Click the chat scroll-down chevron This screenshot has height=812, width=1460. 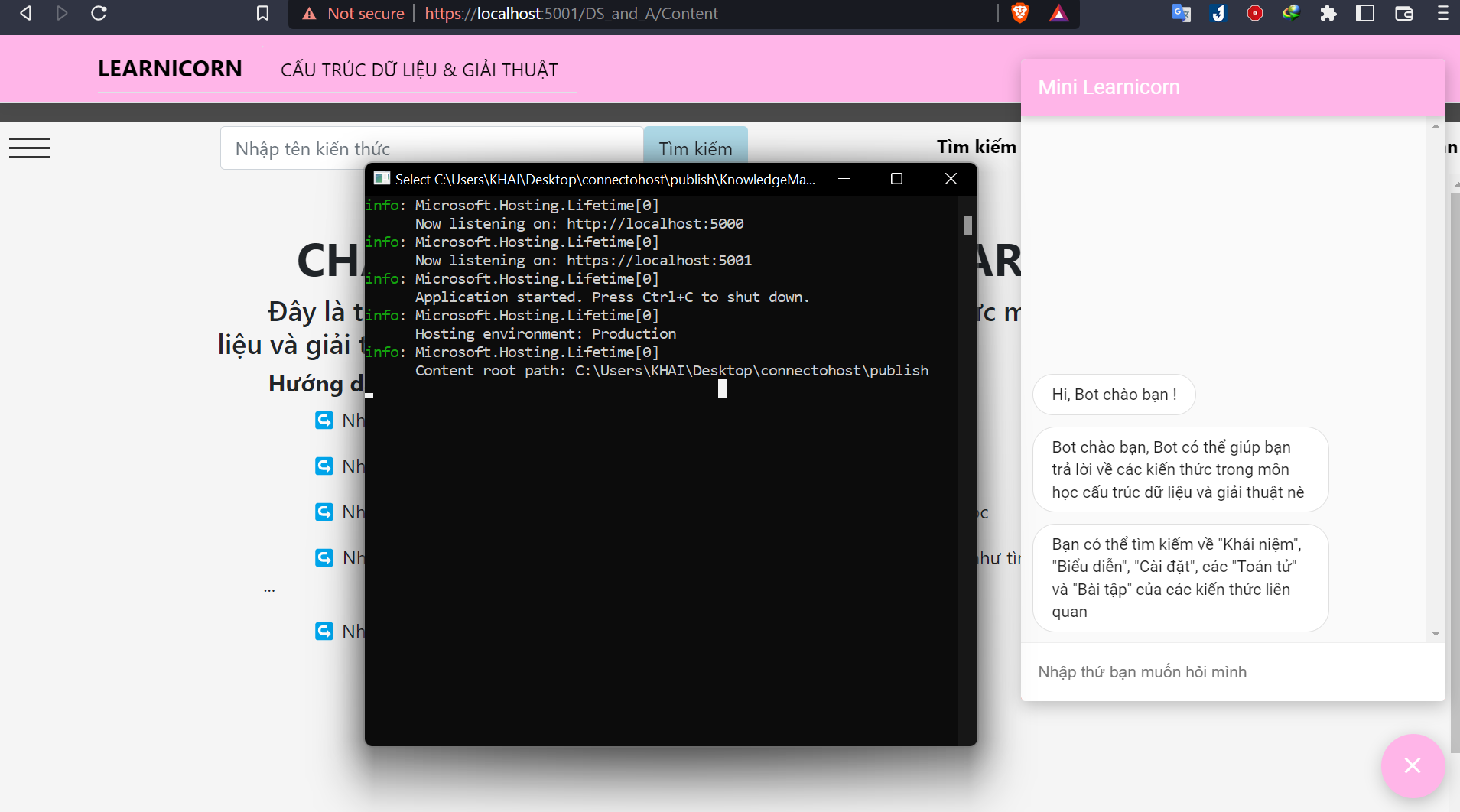tap(1435, 634)
